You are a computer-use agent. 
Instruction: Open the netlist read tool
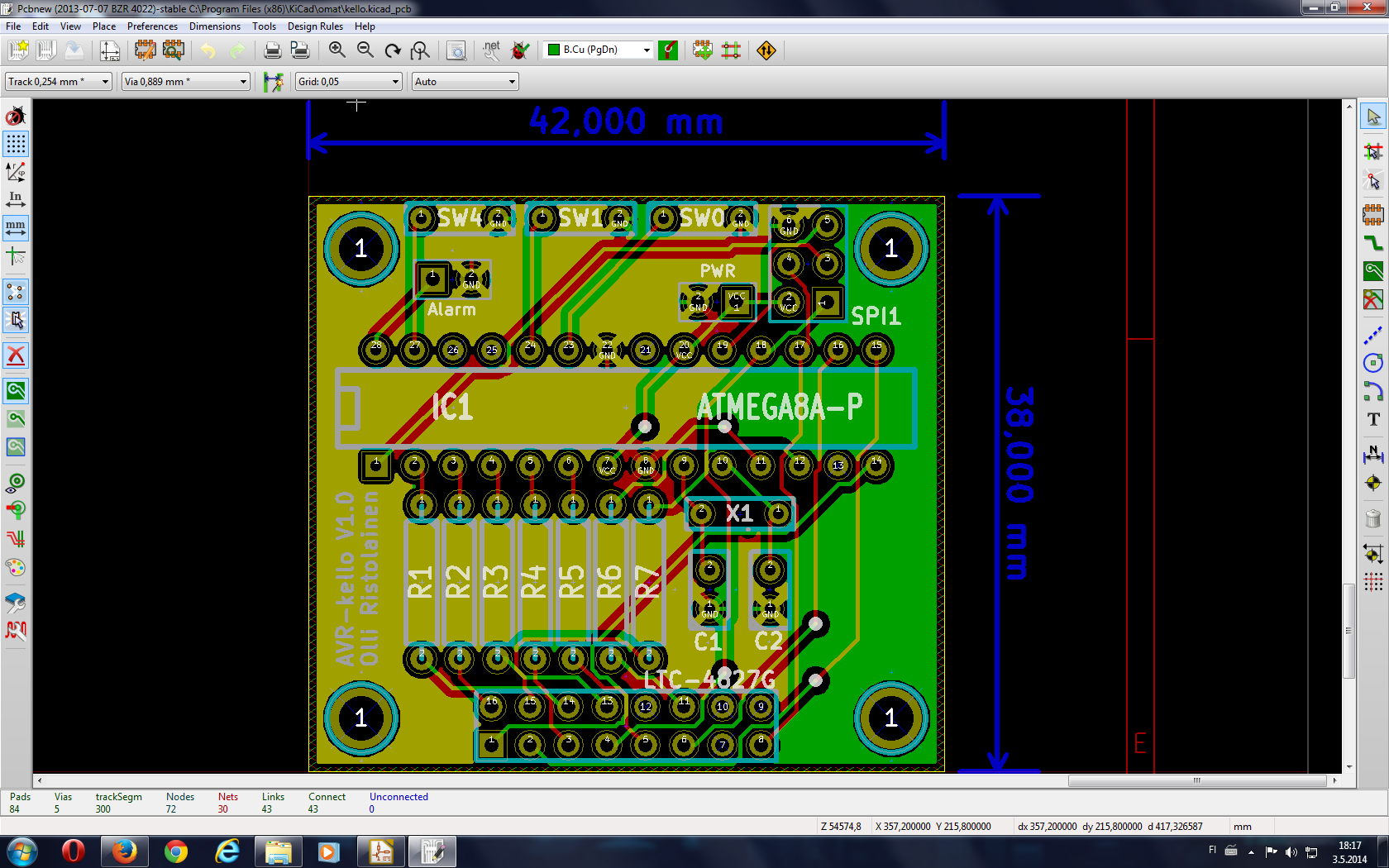[492, 50]
